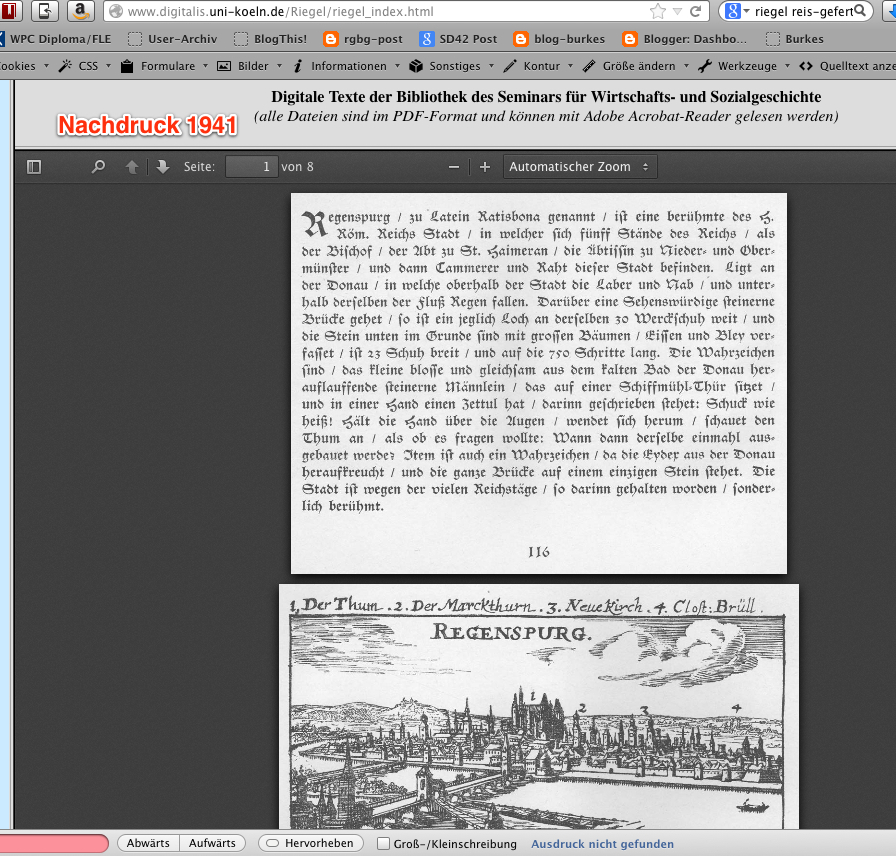The height and width of the screenshot is (856, 896).
Task: Expand Bilder dropdown arrow
Action: [279, 66]
